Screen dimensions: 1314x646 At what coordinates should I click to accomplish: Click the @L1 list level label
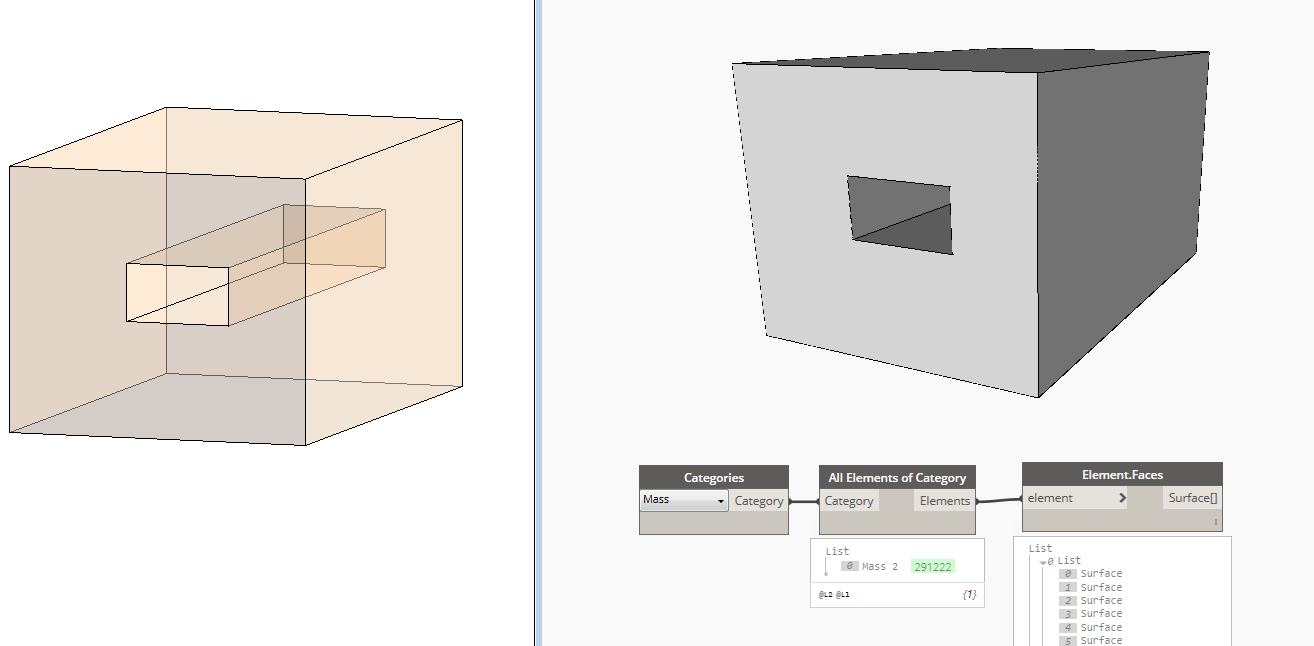point(842,595)
